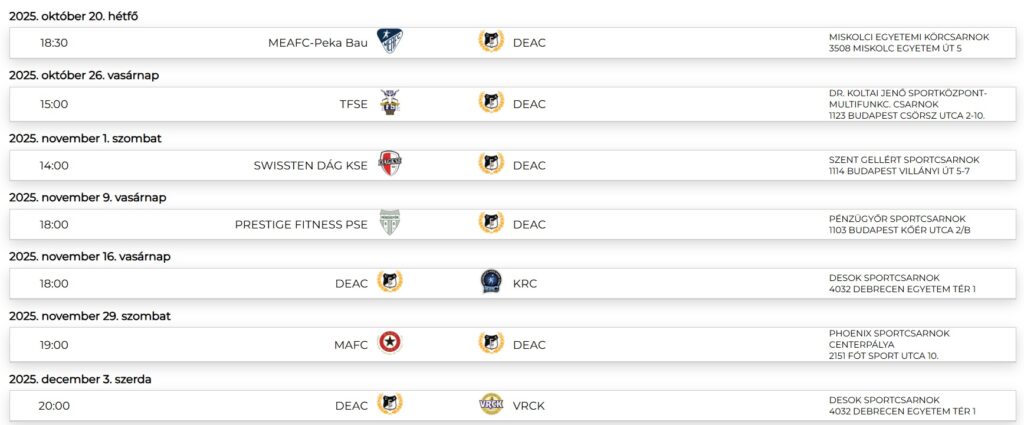The width and height of the screenshot is (1024, 425).
Task: Open the MEAFC-Peka Bau team name
Action: 317,43
